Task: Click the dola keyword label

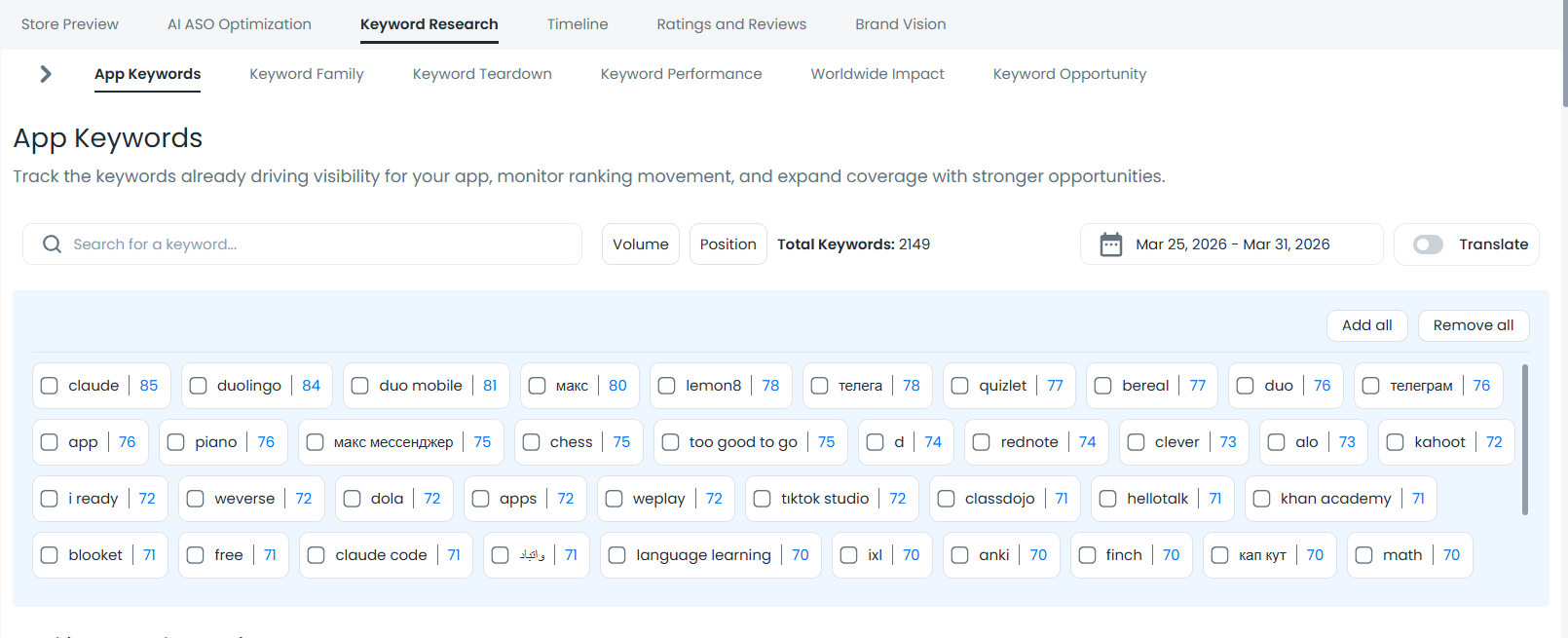Action: pyautogui.click(x=388, y=499)
